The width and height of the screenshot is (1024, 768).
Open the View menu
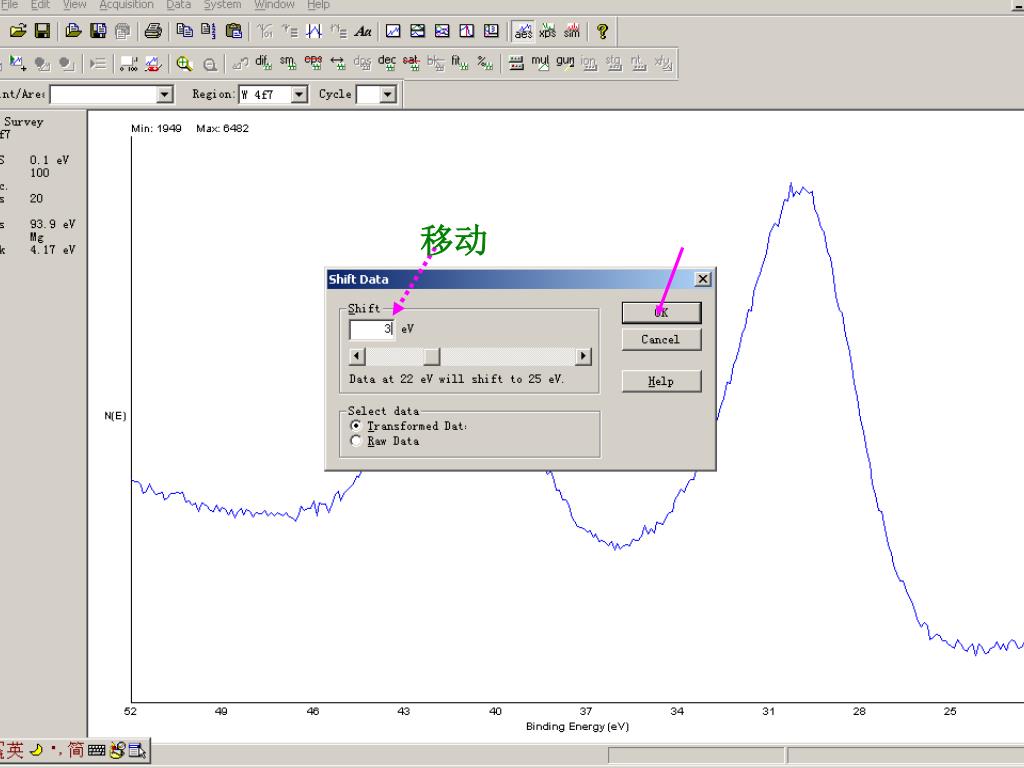click(x=74, y=5)
